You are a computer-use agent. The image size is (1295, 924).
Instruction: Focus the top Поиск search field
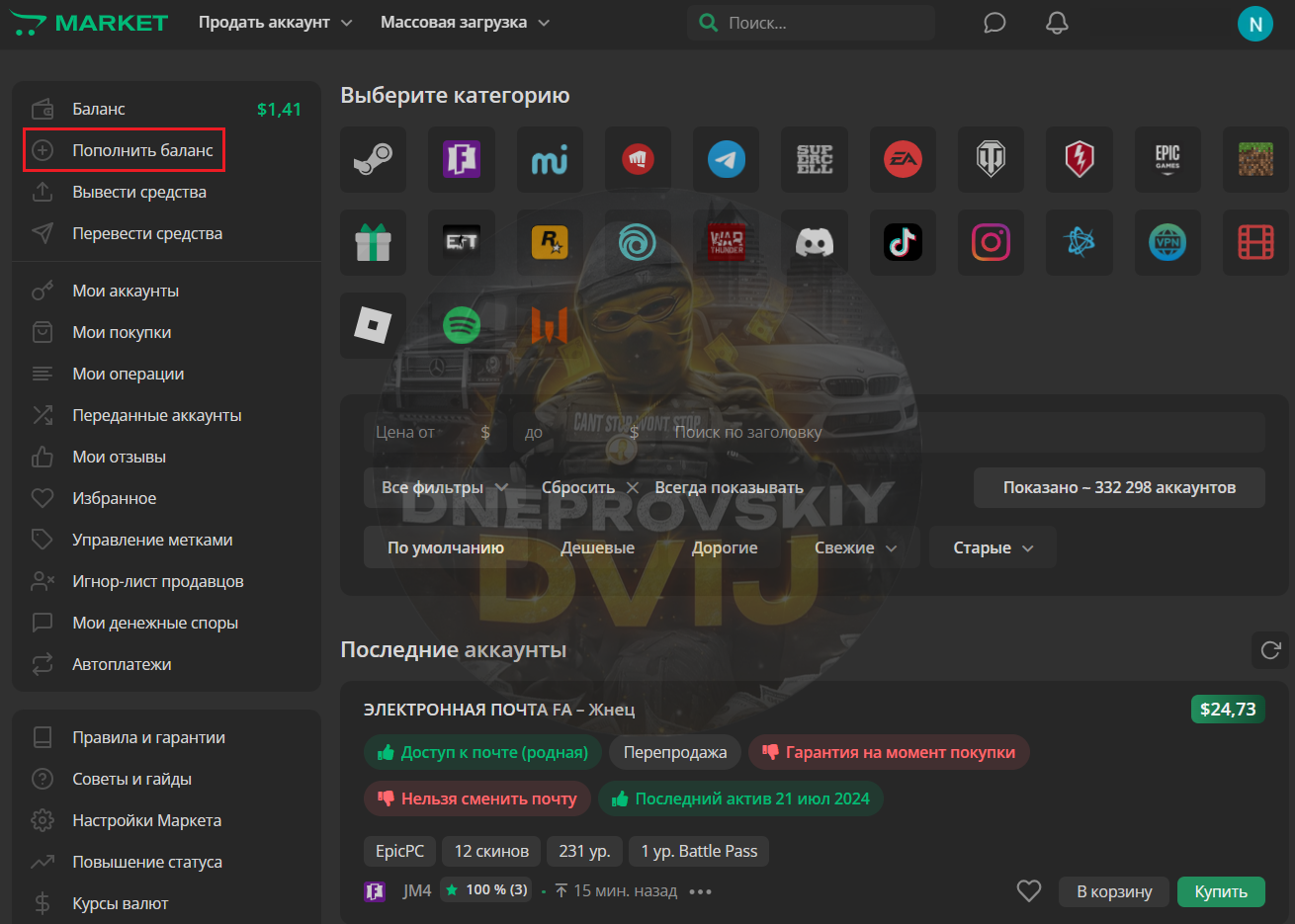tap(811, 23)
